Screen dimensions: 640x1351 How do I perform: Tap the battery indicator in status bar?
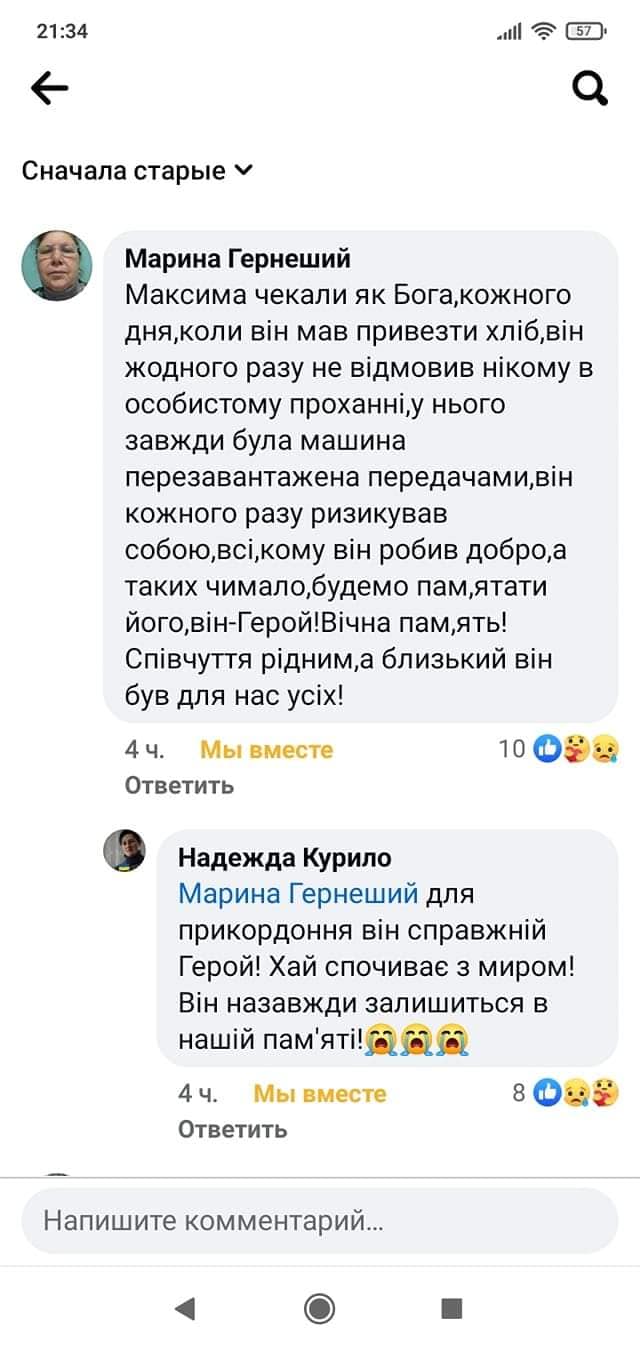(584, 31)
